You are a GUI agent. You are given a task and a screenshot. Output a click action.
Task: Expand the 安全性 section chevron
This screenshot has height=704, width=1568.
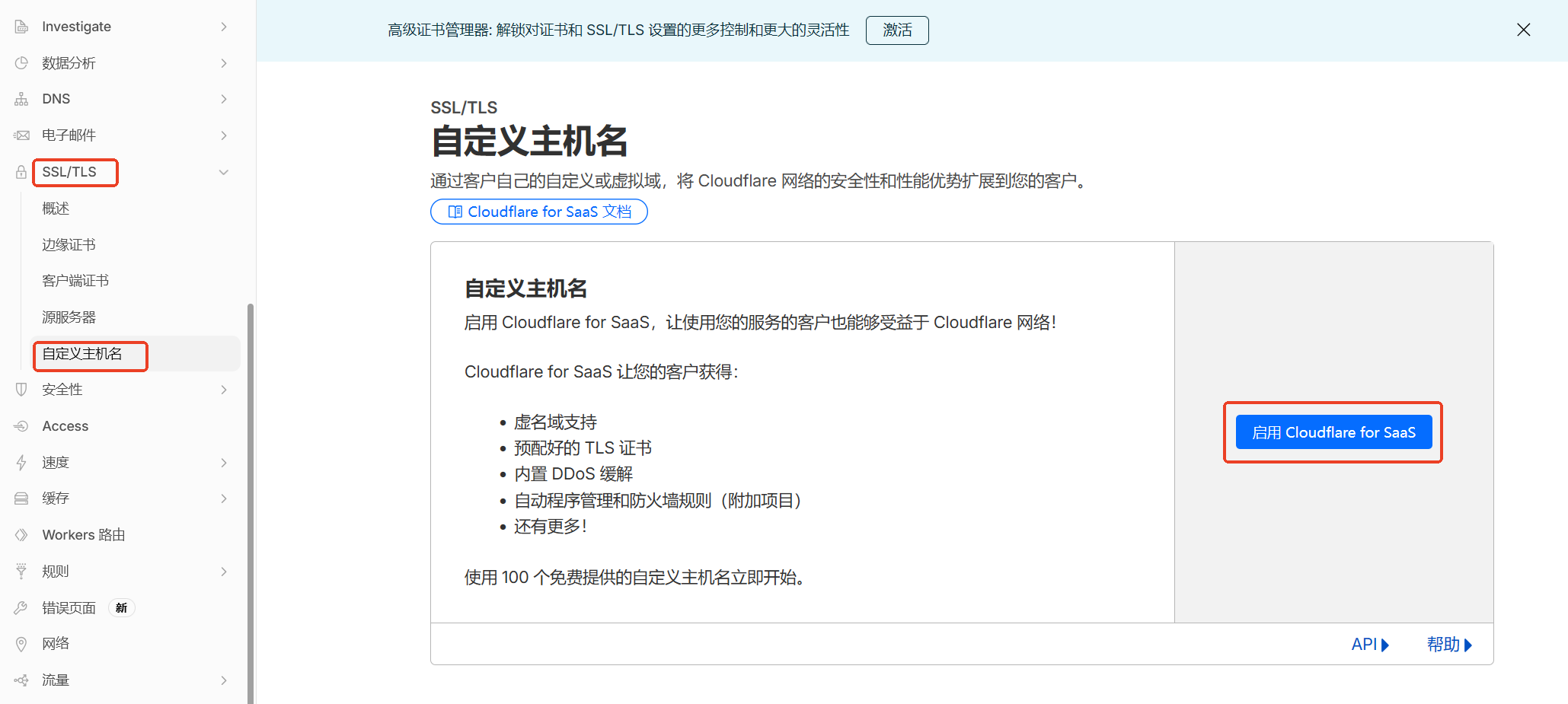(224, 390)
